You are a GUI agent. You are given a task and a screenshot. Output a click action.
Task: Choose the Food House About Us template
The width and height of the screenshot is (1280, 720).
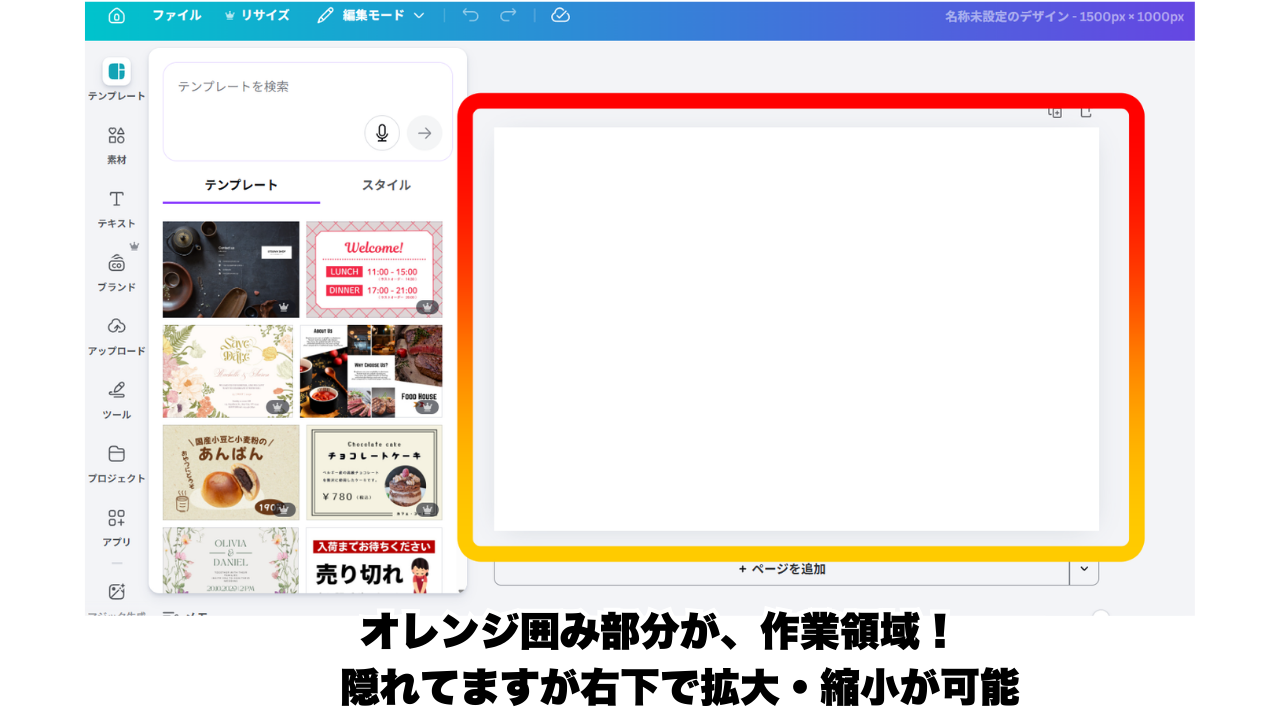pos(371,371)
